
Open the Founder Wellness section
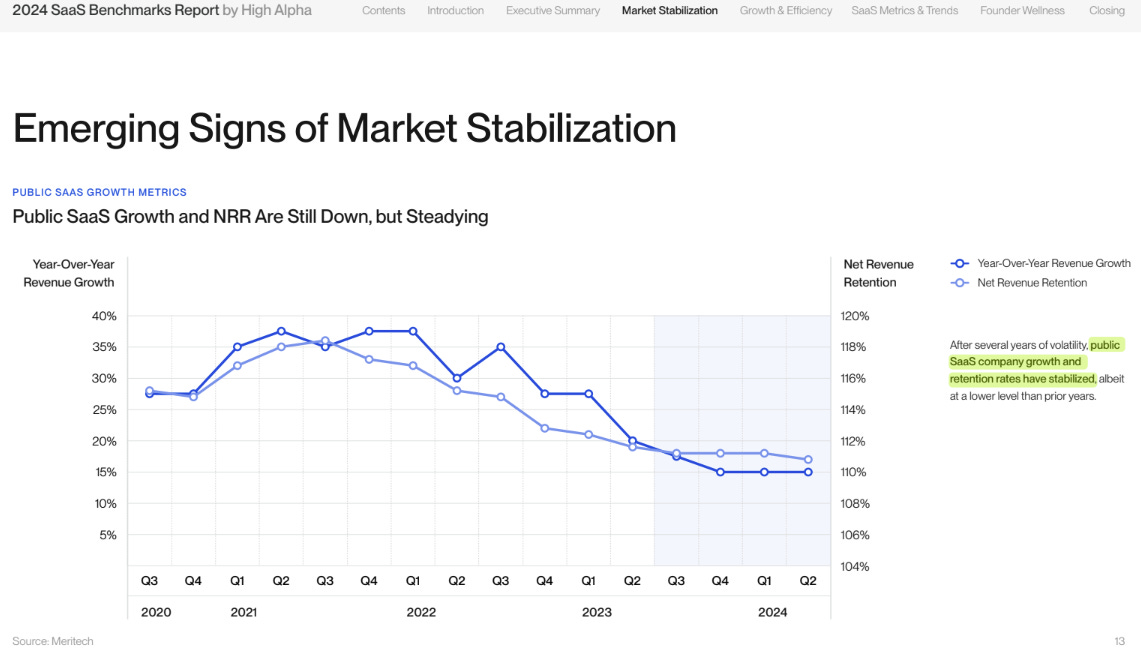tap(1021, 10)
